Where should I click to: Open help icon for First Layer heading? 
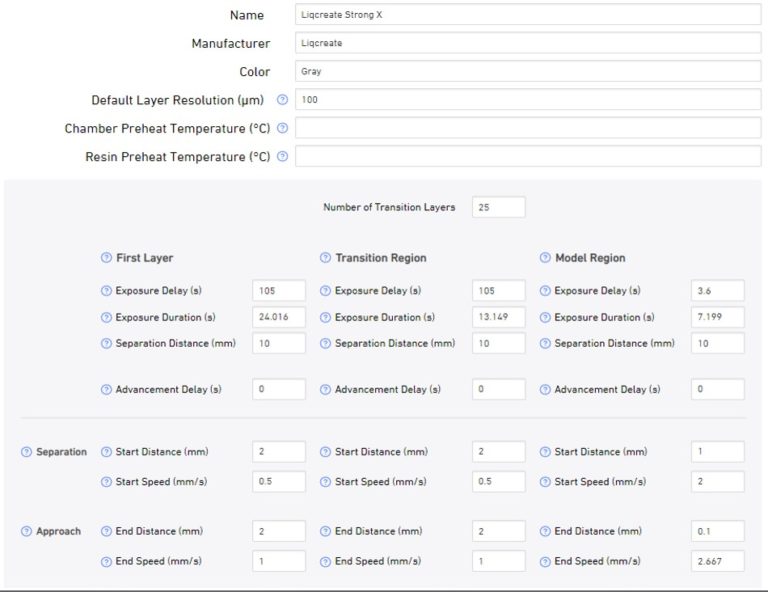106,258
